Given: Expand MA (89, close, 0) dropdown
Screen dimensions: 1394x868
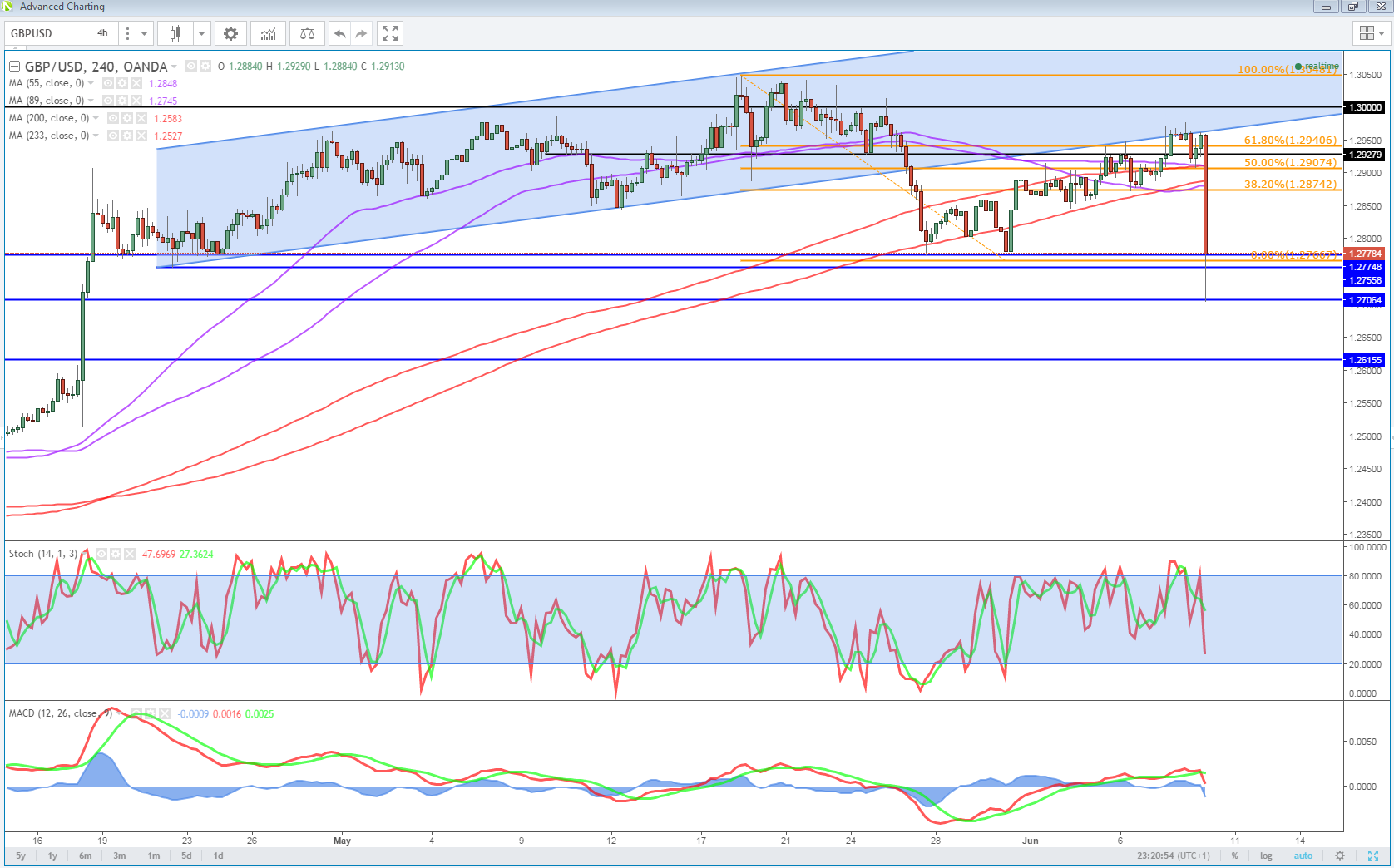Looking at the screenshot, I should click(91, 101).
